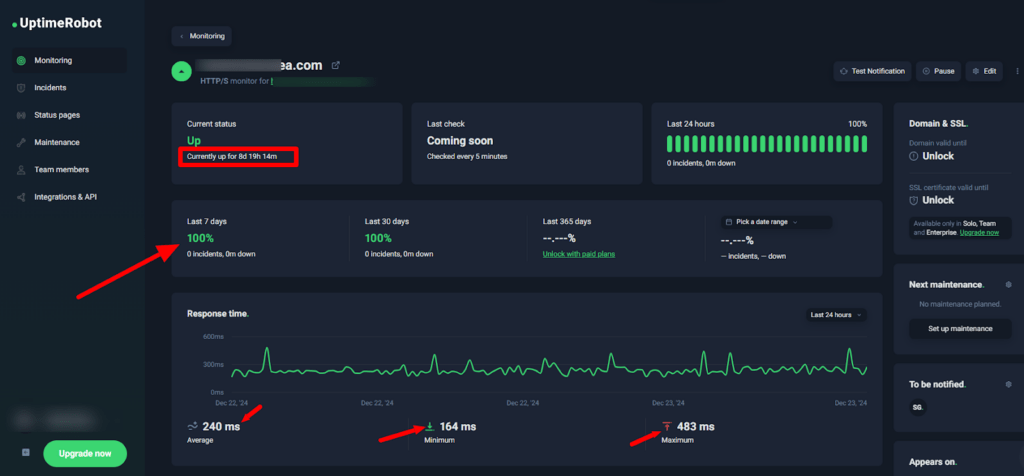
Task: Click the '164 ms' minimum value
Action: [x=458, y=427]
